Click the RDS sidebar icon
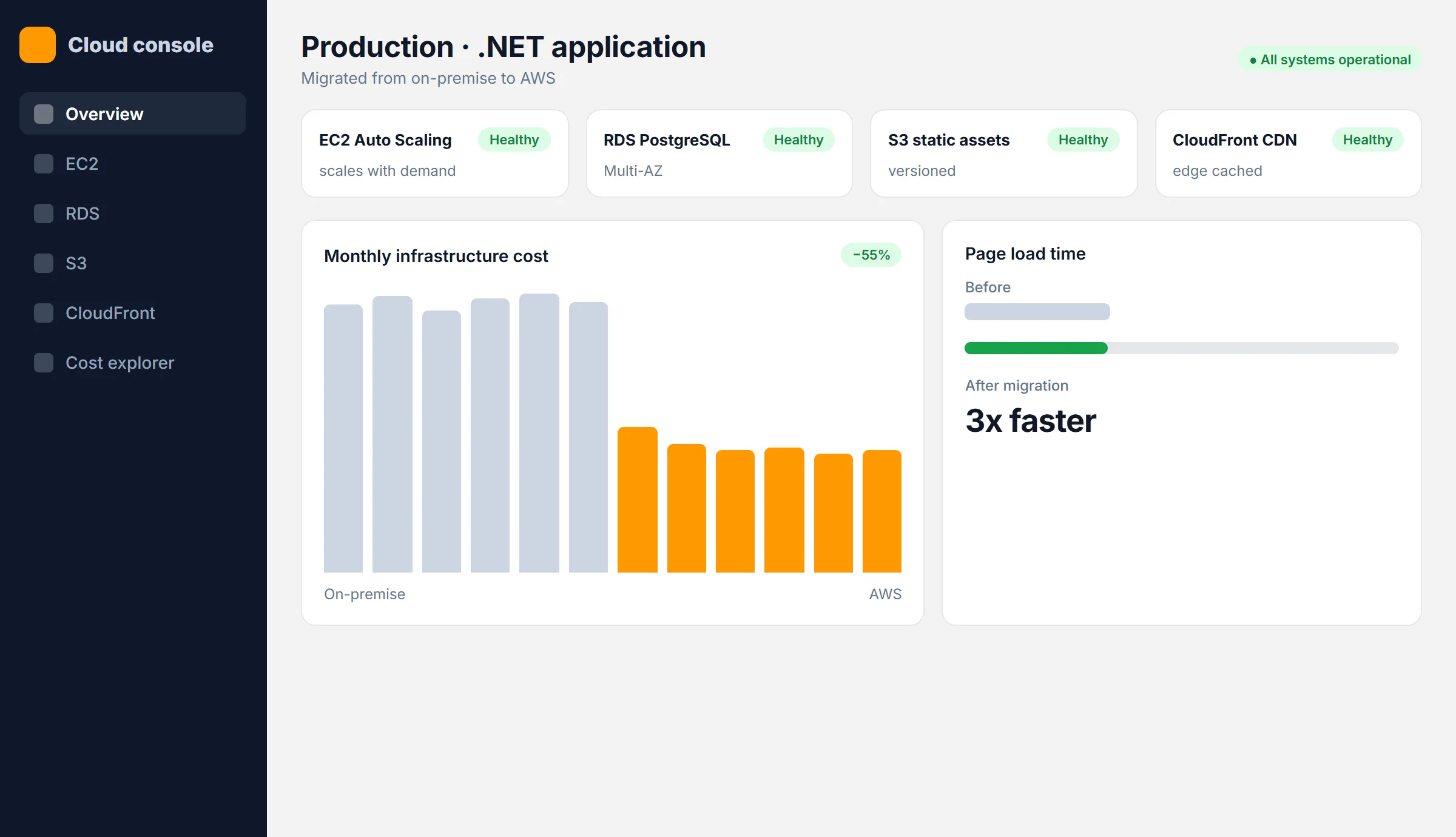The height and width of the screenshot is (837, 1456). pyautogui.click(x=44, y=213)
